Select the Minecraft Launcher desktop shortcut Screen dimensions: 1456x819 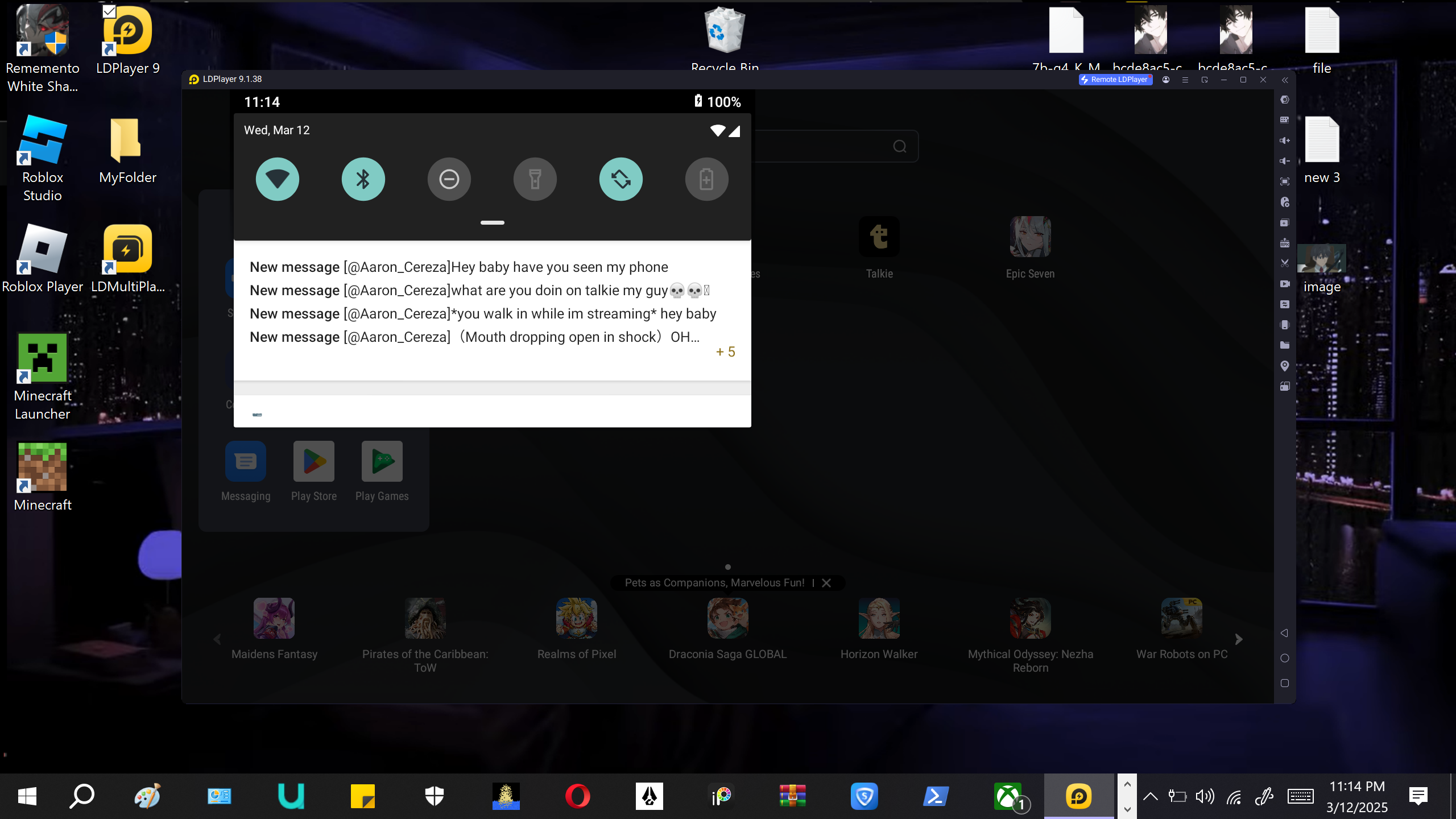(43, 377)
